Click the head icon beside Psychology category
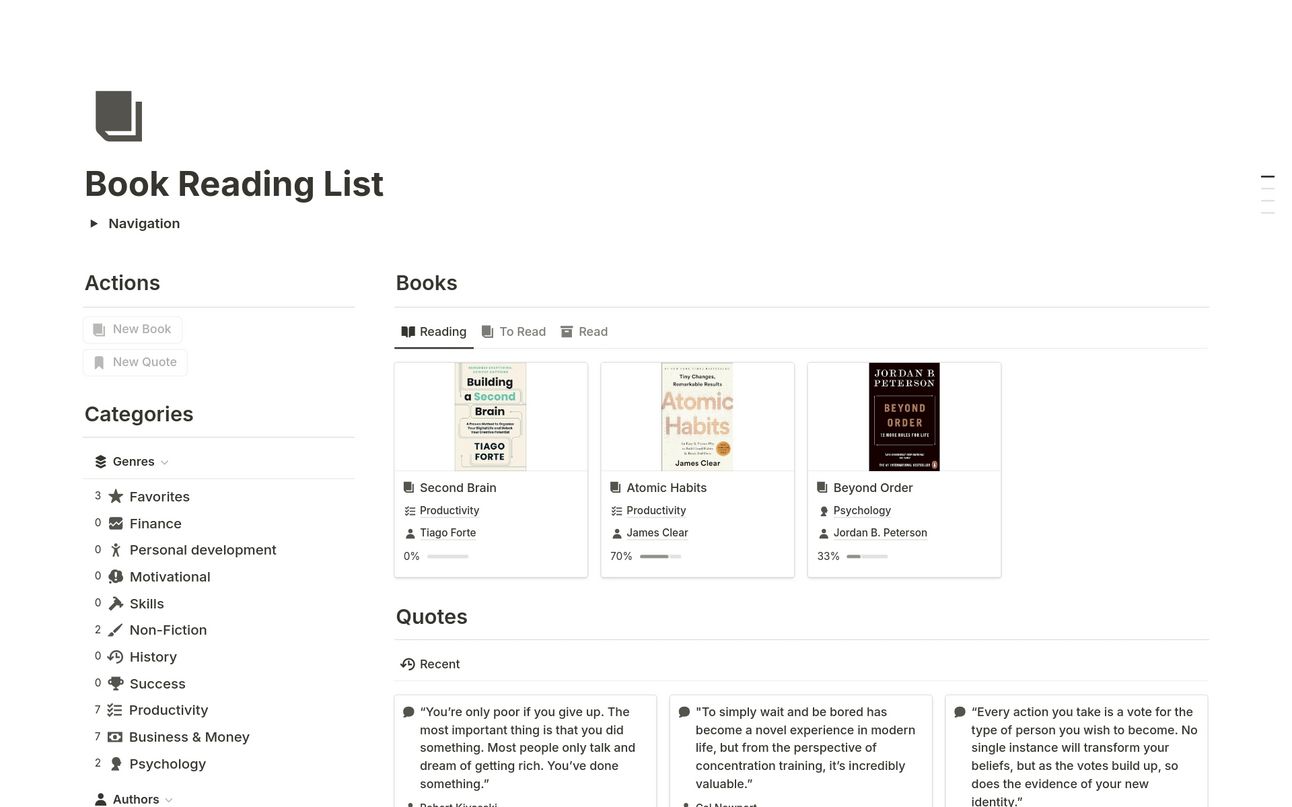The image size is (1292, 807). (116, 764)
